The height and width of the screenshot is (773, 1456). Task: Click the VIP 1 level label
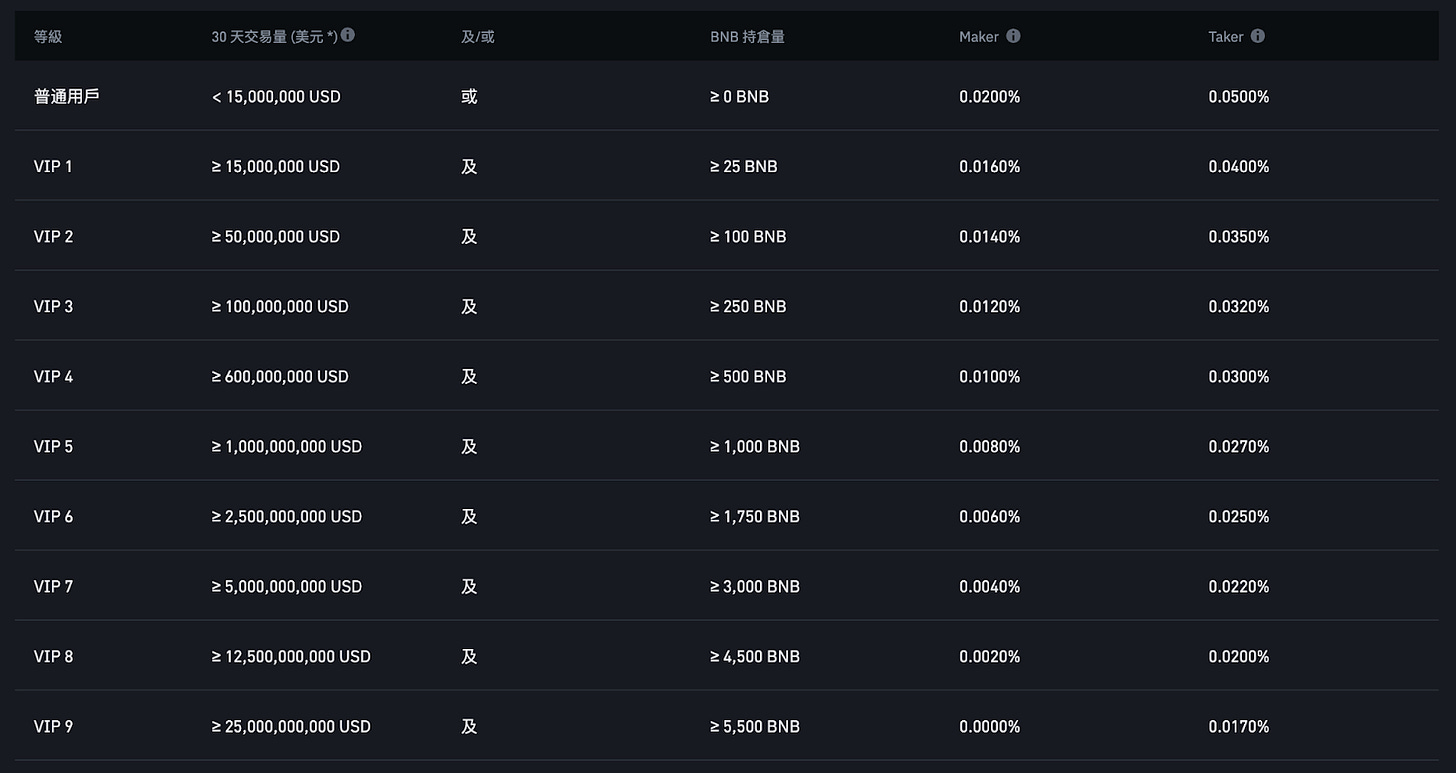tap(53, 167)
